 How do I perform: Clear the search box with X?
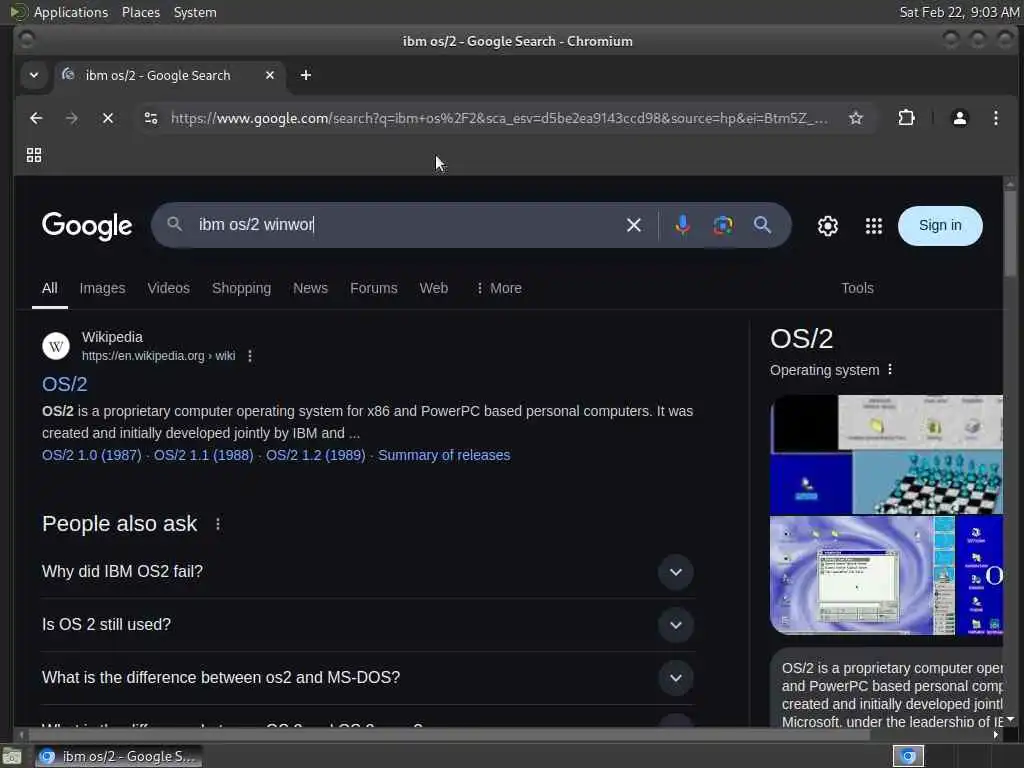(633, 225)
